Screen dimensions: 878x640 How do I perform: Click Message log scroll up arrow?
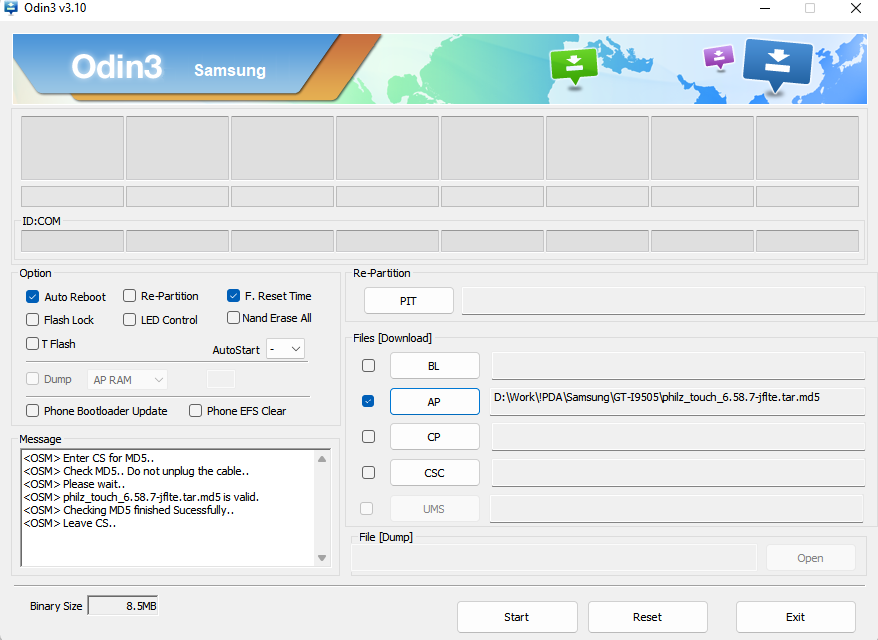(322, 459)
